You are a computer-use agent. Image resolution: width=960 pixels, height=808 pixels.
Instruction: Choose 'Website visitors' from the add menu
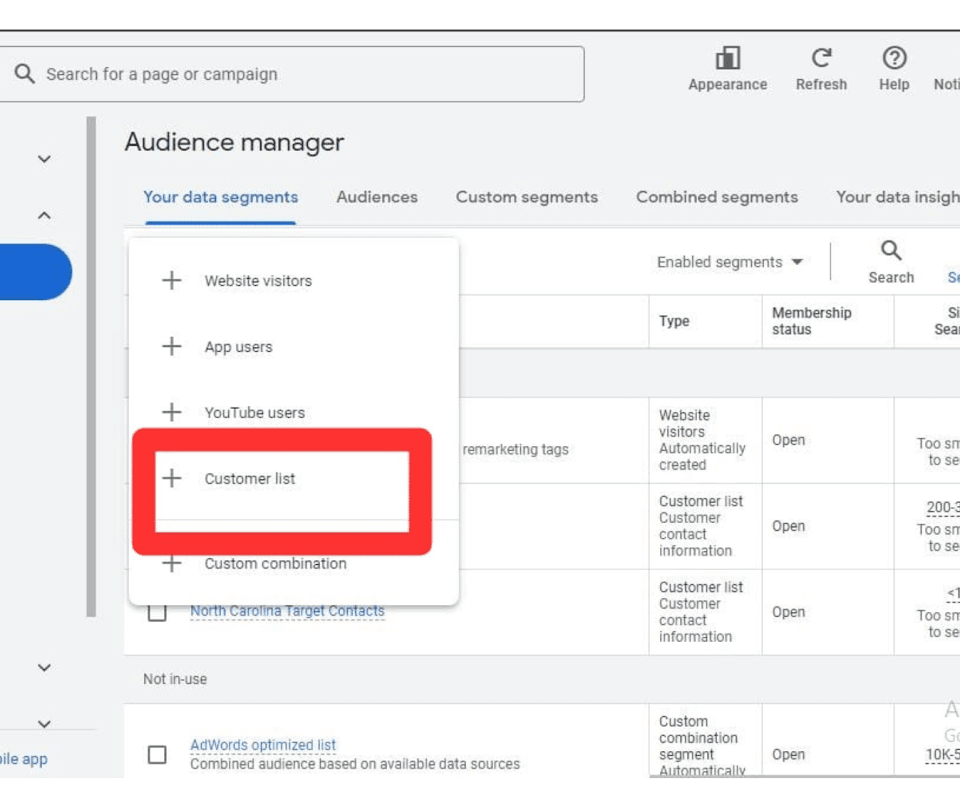pos(294,281)
